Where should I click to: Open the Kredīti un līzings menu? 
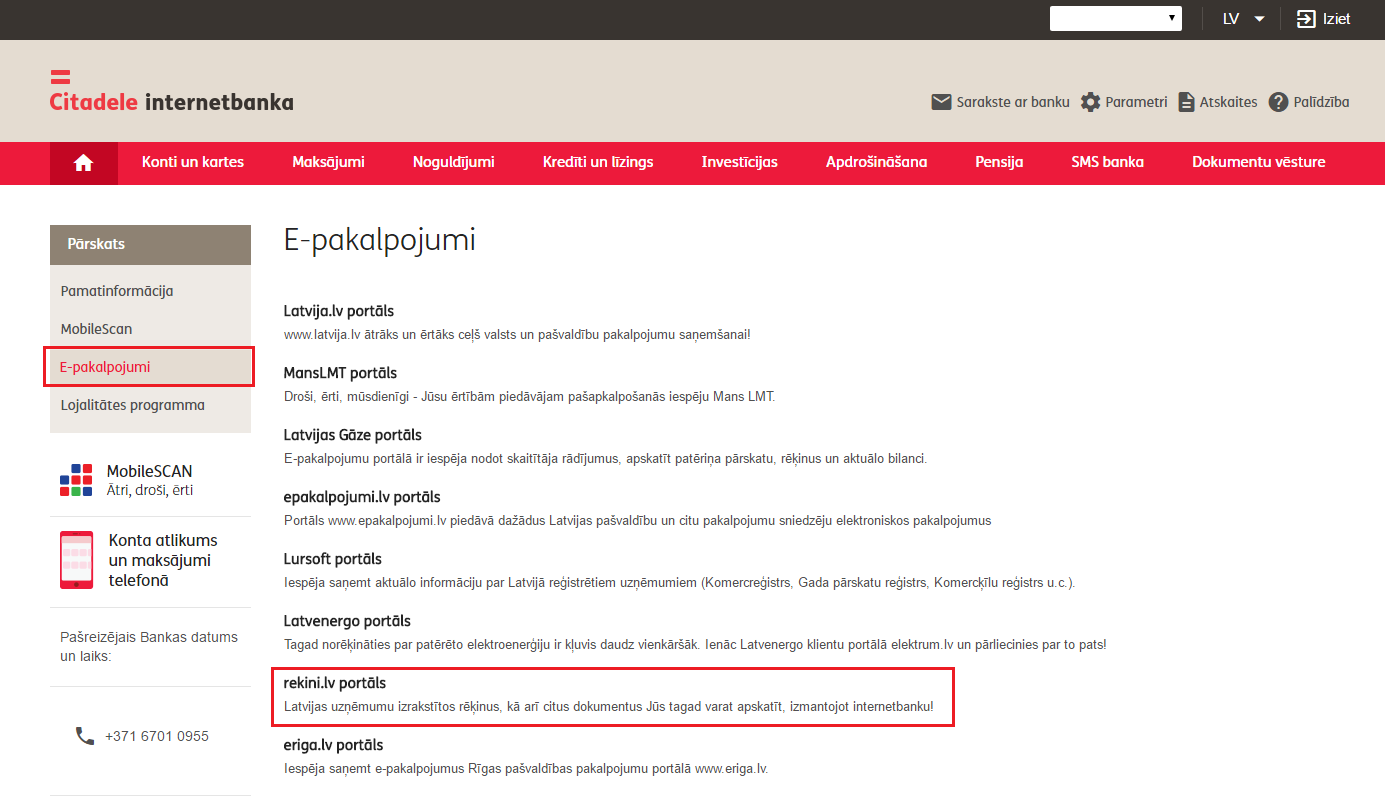click(x=598, y=162)
